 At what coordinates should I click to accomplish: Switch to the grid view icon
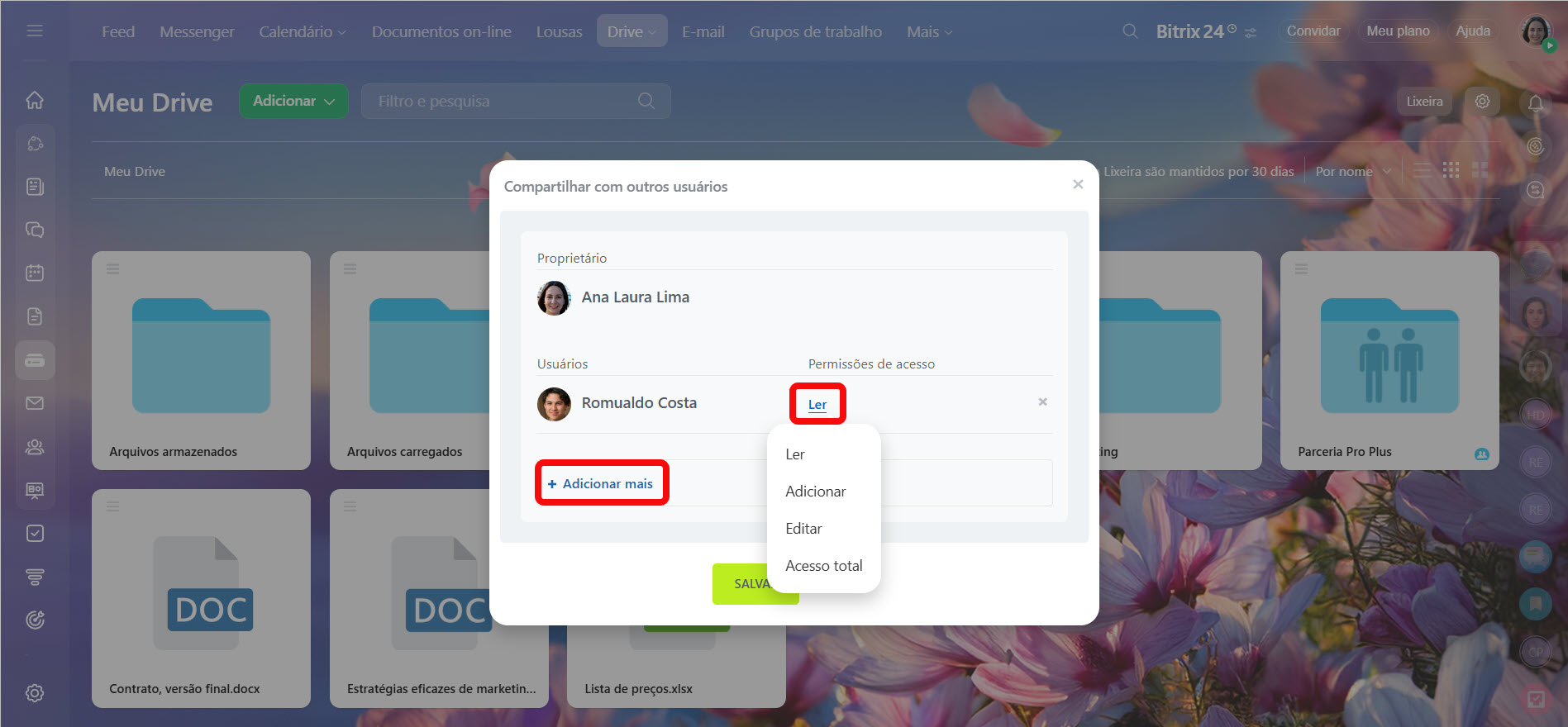coord(1451,170)
